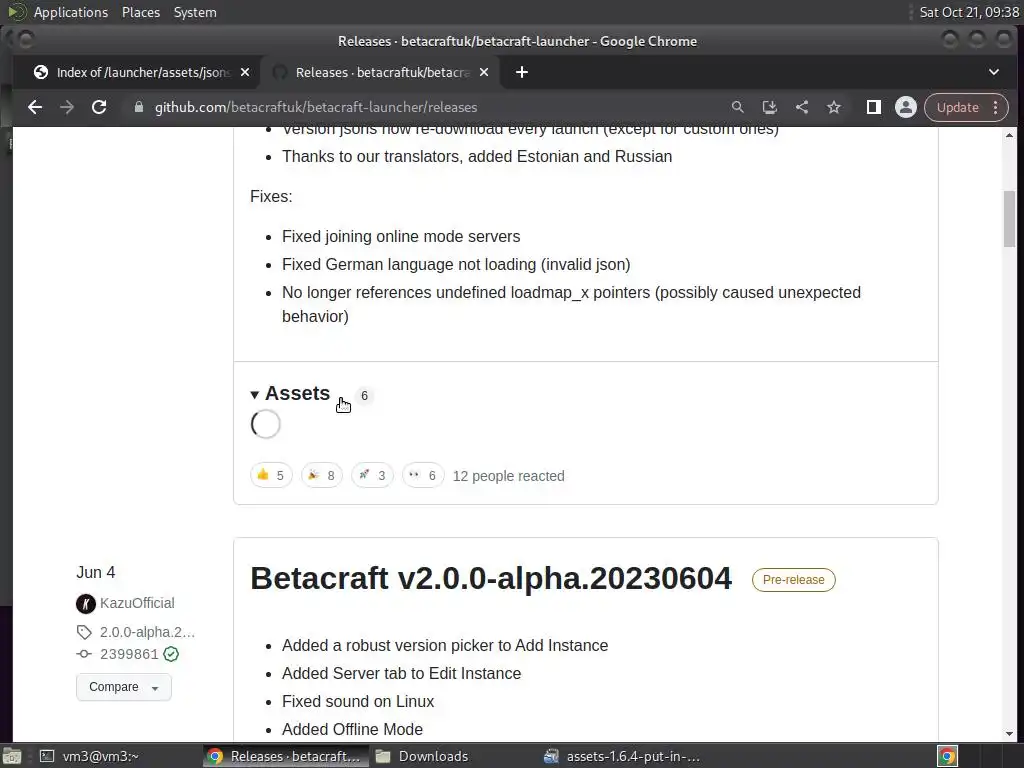
Task: Click Releases · betacraft Chrome taskbar entry
Action: (x=285, y=756)
